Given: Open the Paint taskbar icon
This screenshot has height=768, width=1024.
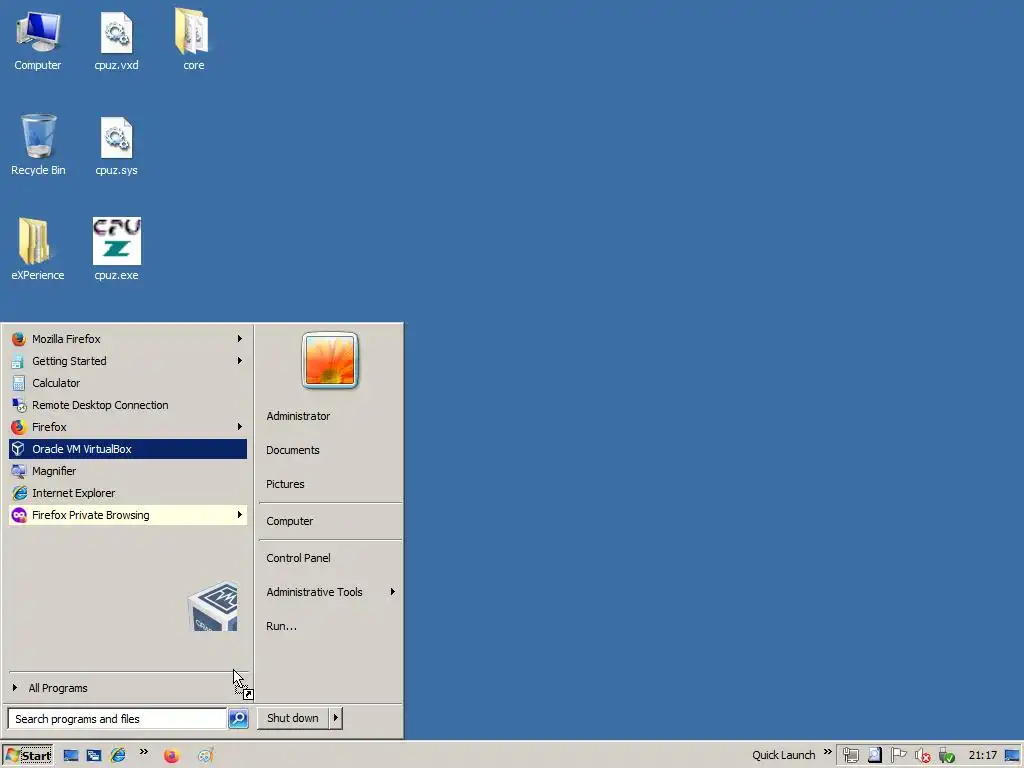Looking at the screenshot, I should (206, 756).
